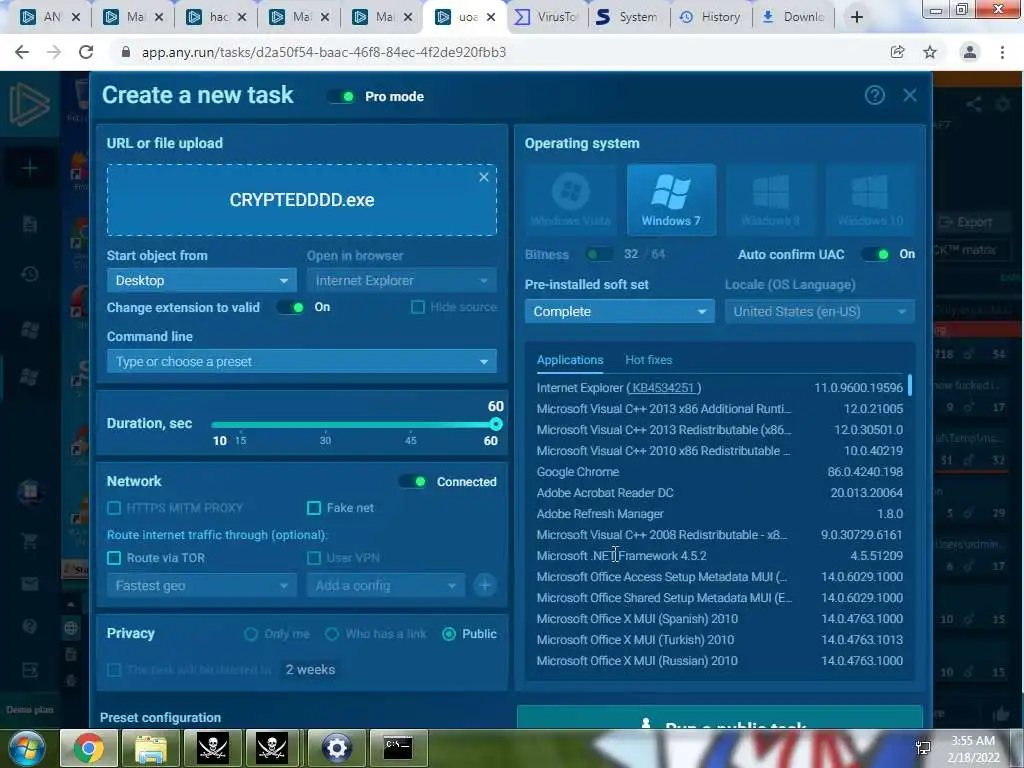The width and height of the screenshot is (1024, 768).
Task: Click the 30 mark on duration slider
Action: (325, 440)
